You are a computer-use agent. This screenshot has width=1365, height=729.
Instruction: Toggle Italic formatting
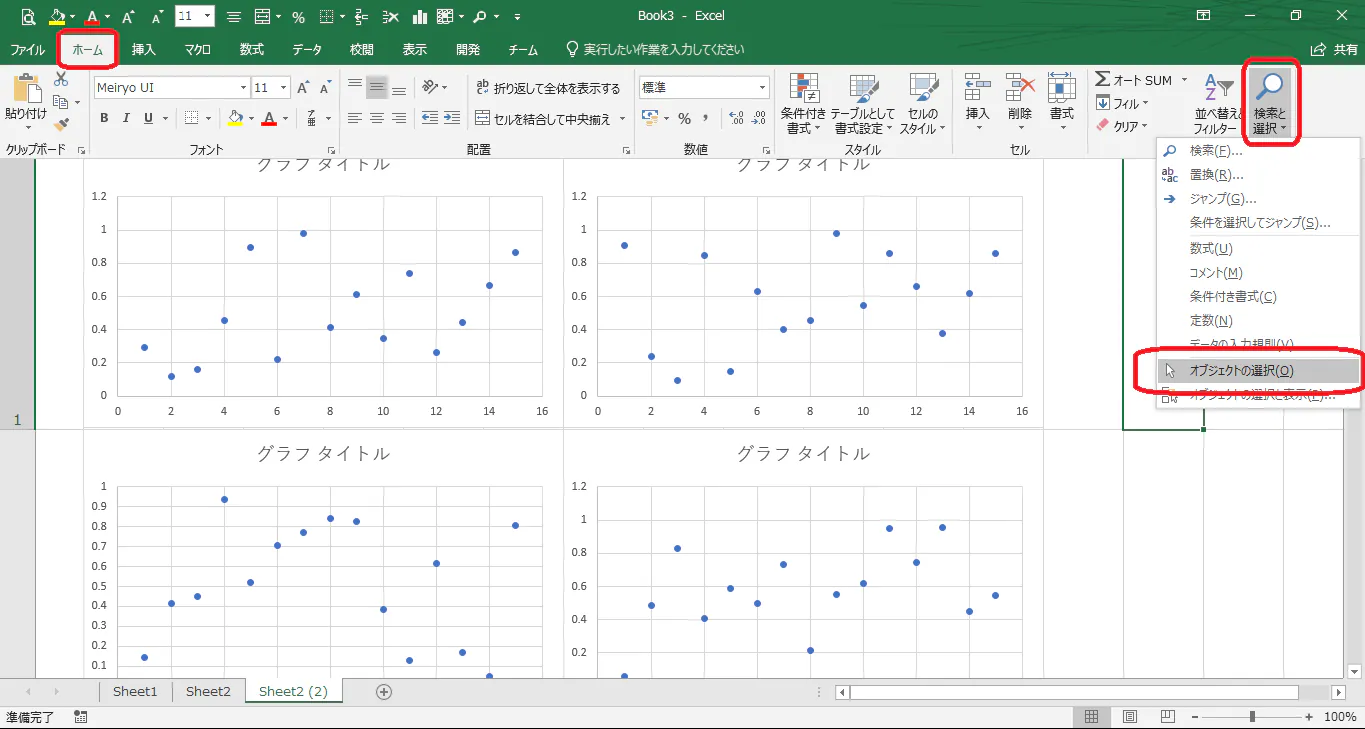tap(126, 118)
